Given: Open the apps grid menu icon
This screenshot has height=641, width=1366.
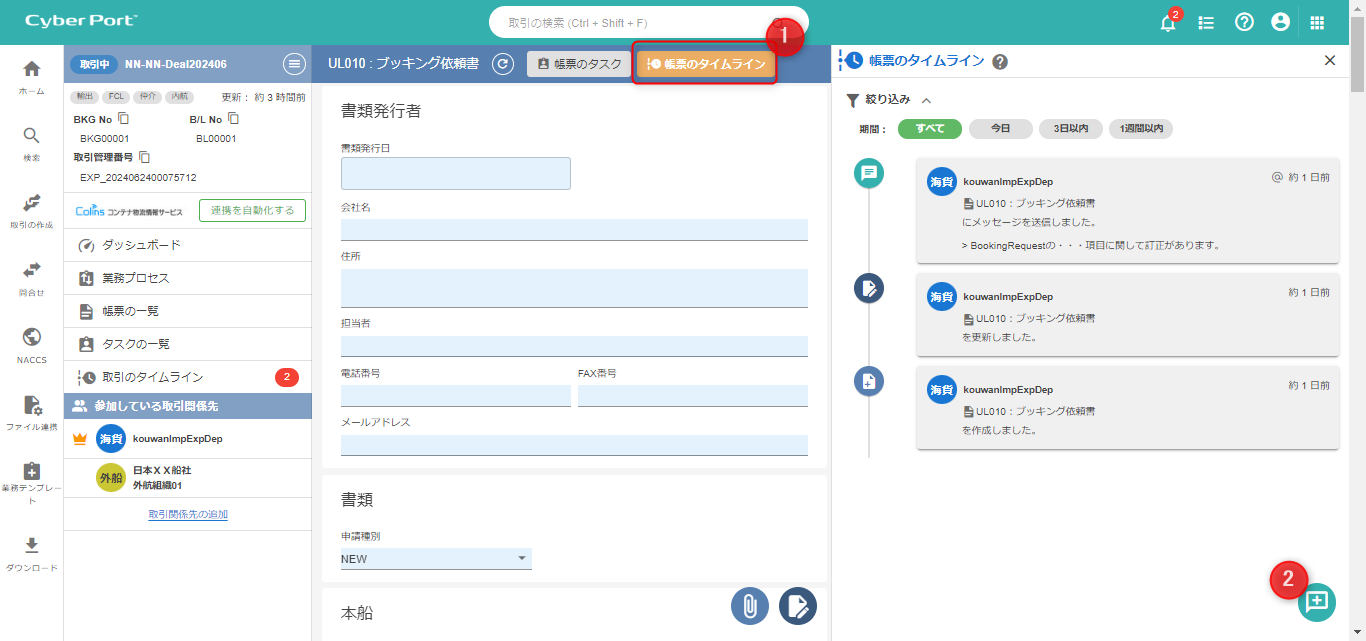Looking at the screenshot, I should point(1317,22).
